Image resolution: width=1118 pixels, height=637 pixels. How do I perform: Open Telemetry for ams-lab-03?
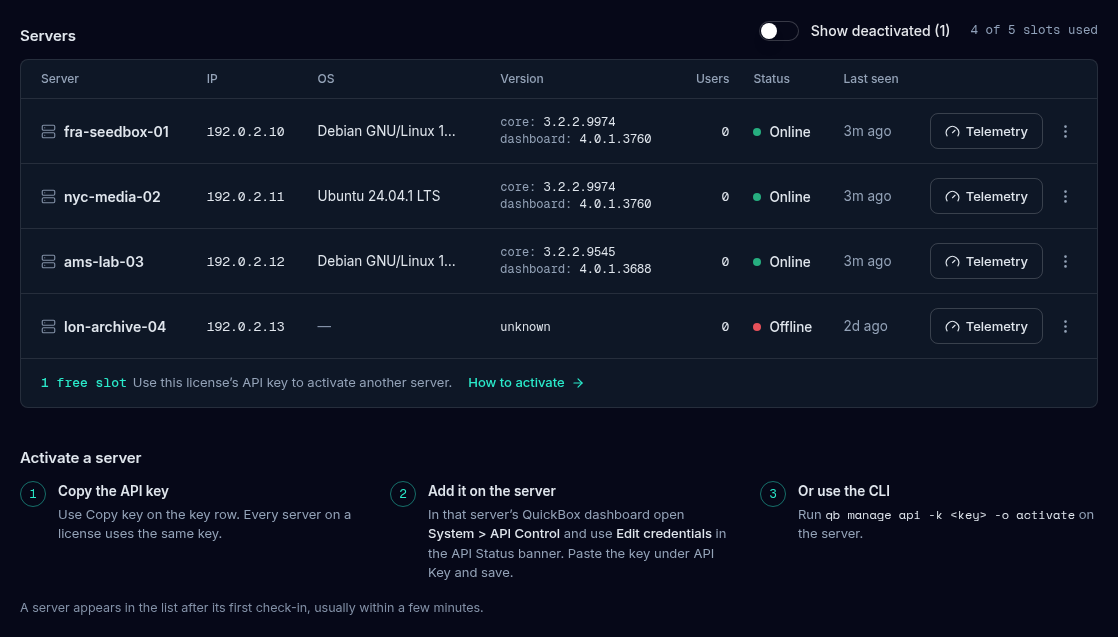pos(986,261)
